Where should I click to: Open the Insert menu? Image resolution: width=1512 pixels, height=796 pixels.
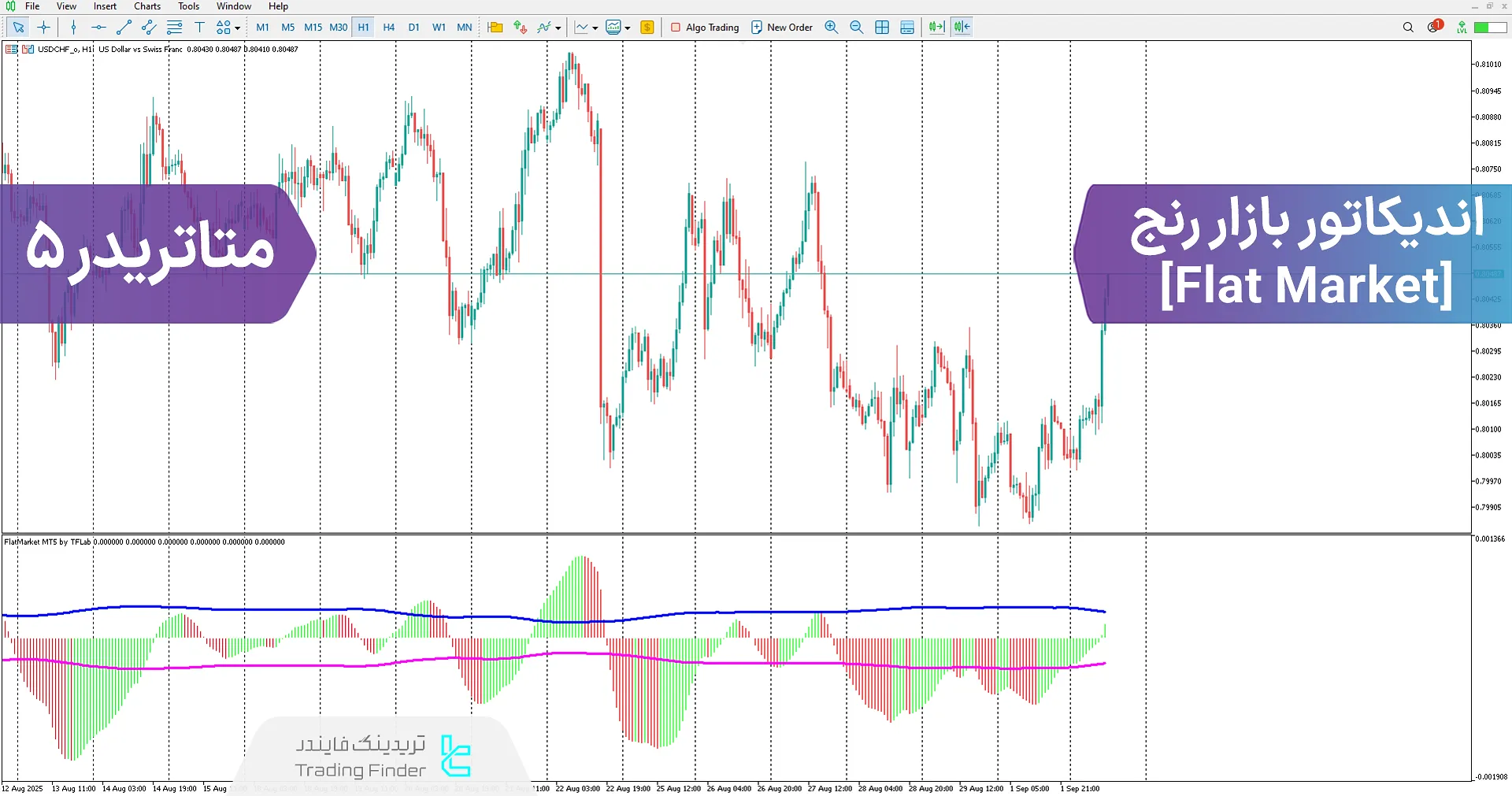pos(105,6)
